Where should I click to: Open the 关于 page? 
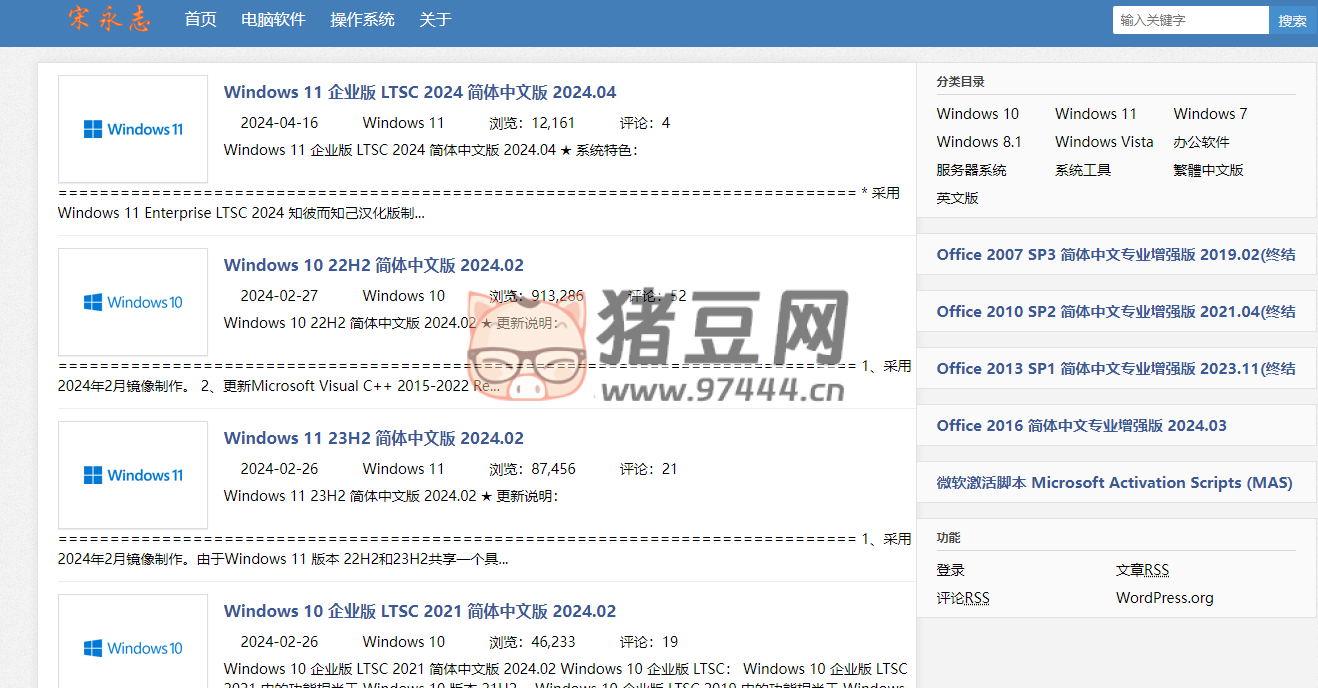click(435, 19)
